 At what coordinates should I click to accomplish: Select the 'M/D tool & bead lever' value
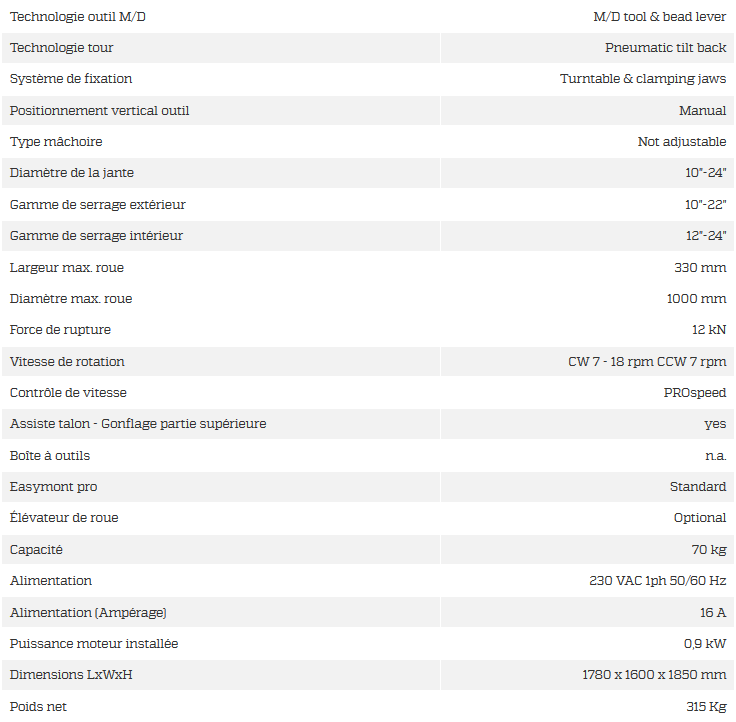point(660,17)
